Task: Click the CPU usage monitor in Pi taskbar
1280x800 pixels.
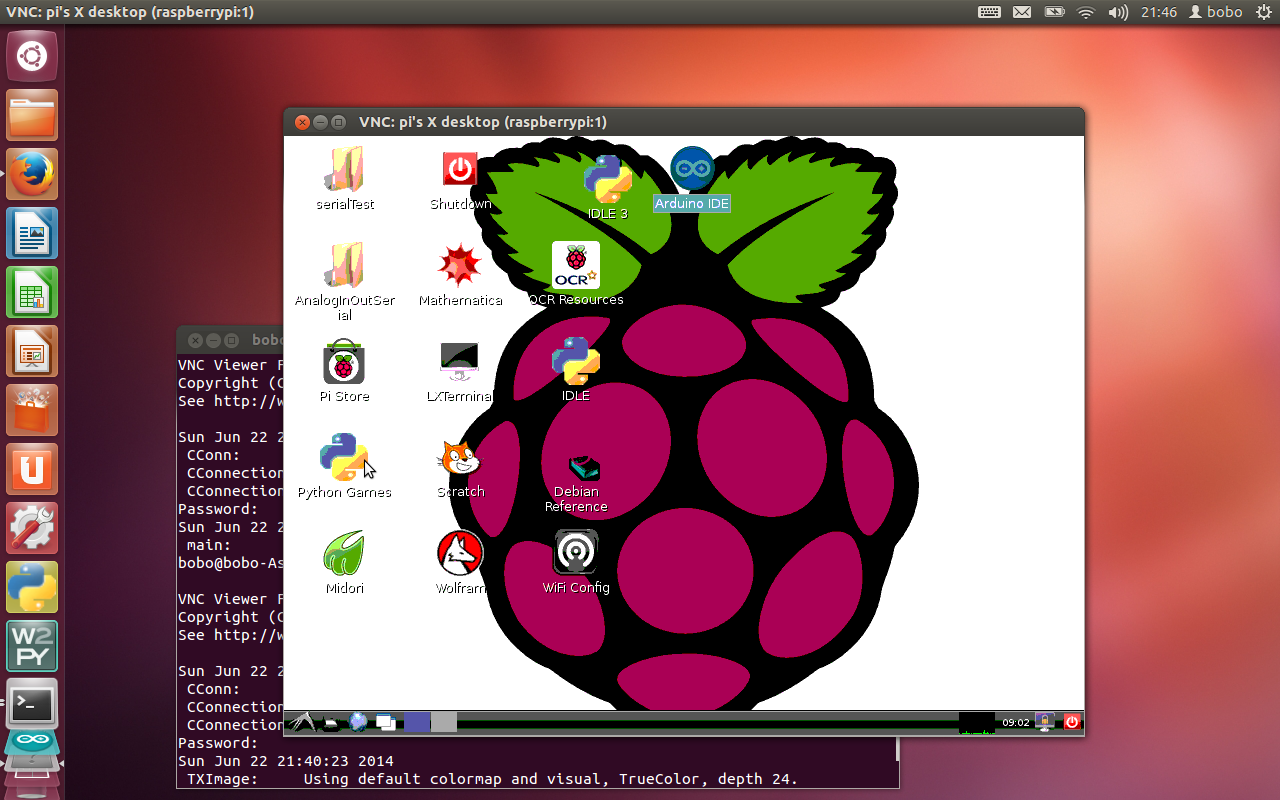Action: coord(977,722)
